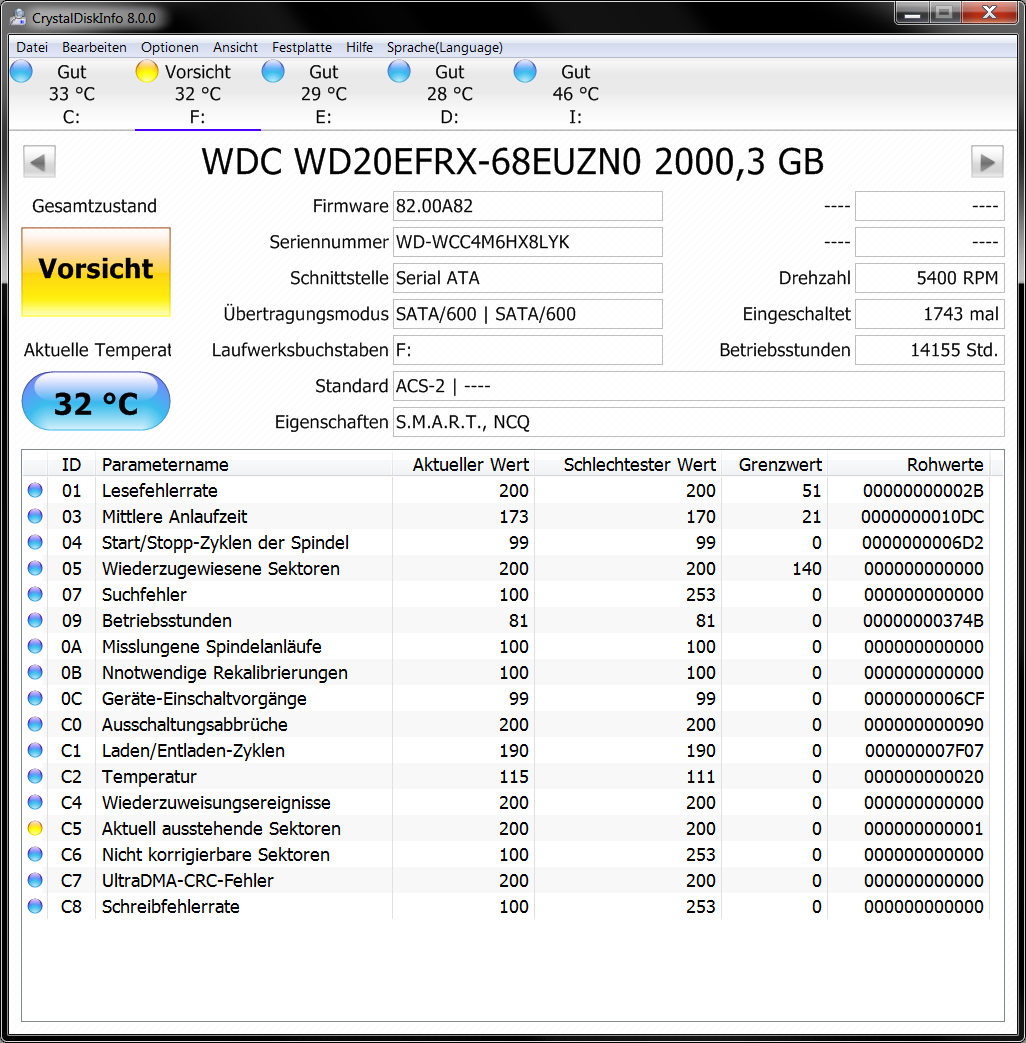Click the Firmware field 82.00A82
The image size is (1026, 1043).
tap(528, 206)
